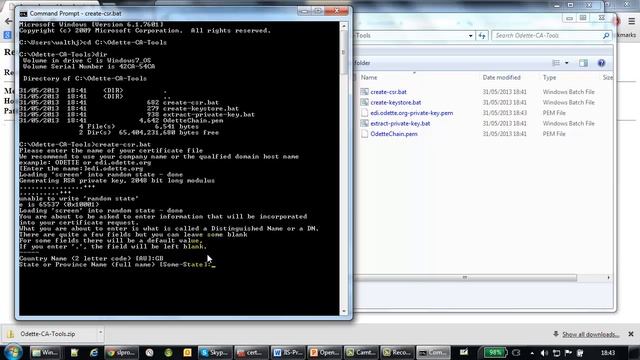Click the 'Date modified' value of edi.odette.org-private-key.pem
The width and height of the screenshot is (640, 360).
click(504, 113)
